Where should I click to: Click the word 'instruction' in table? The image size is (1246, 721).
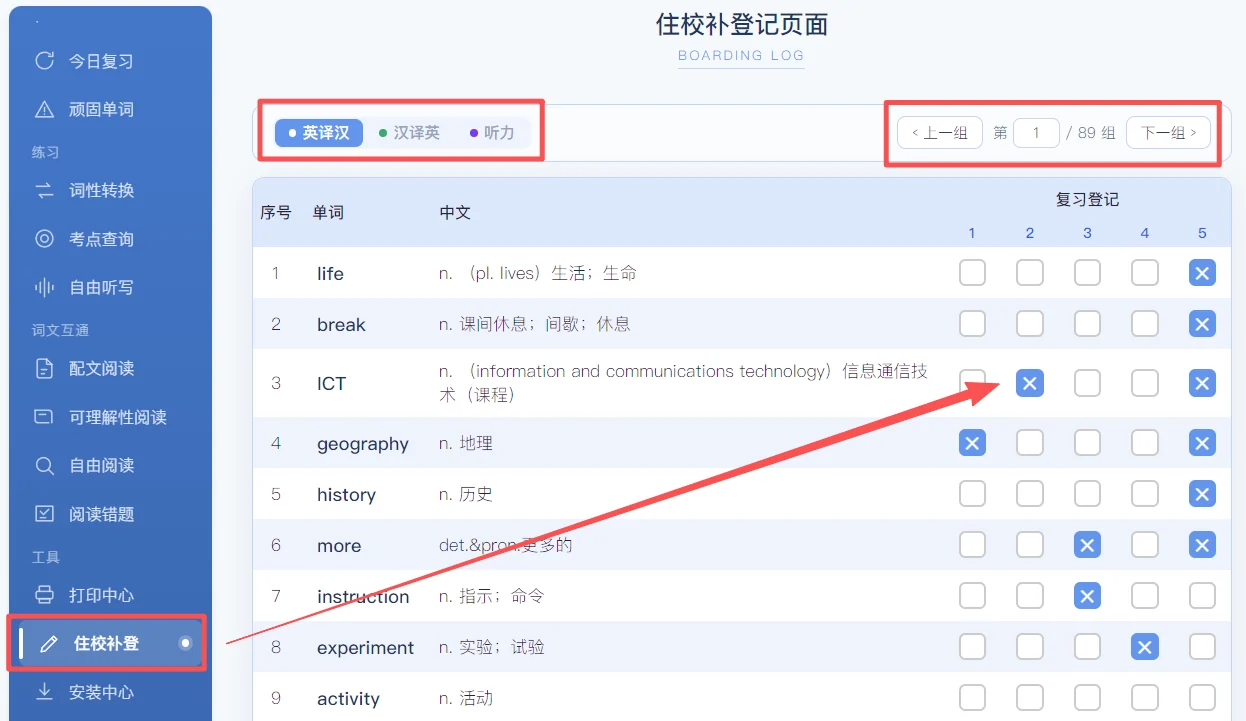(363, 597)
